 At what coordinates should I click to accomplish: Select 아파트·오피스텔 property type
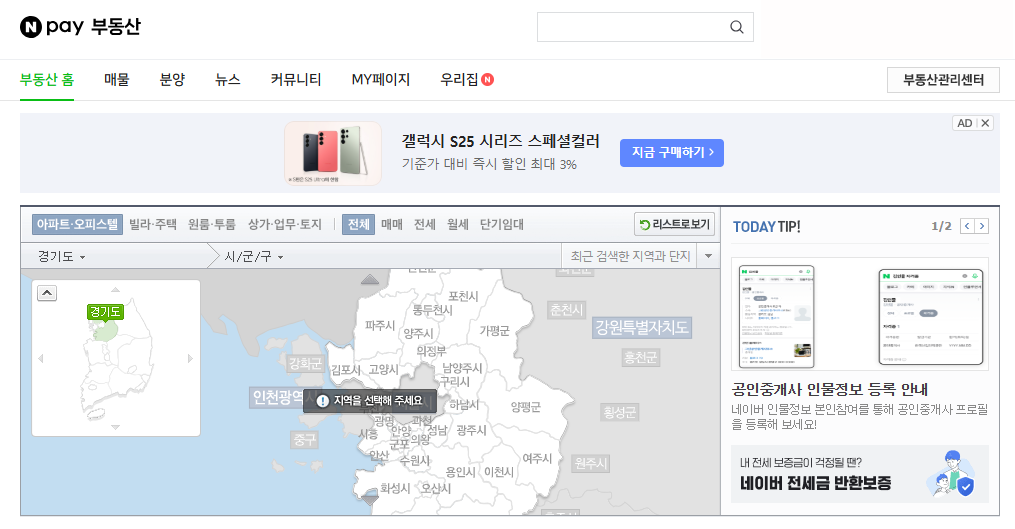[x=76, y=224]
